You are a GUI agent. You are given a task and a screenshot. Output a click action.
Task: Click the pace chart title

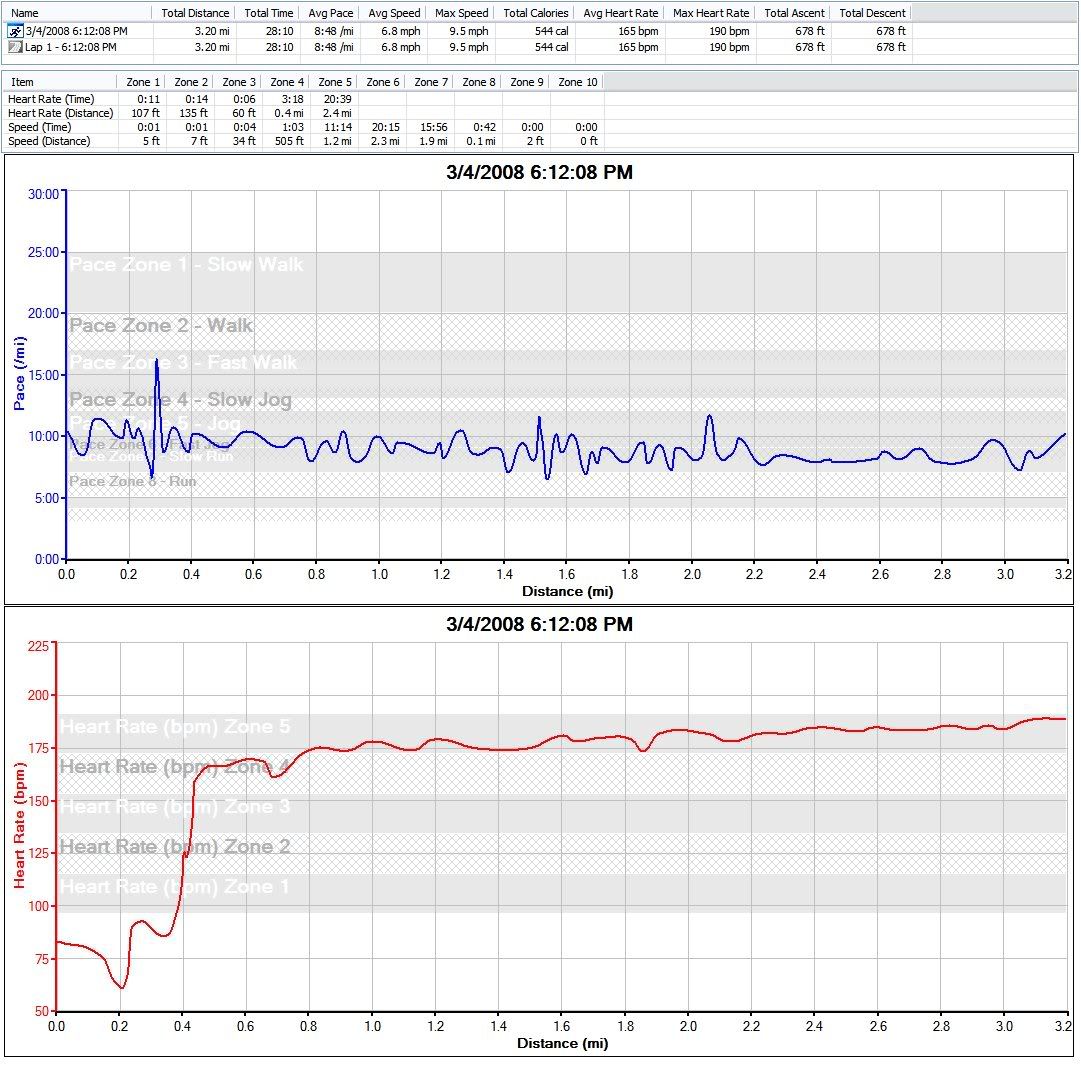point(539,173)
